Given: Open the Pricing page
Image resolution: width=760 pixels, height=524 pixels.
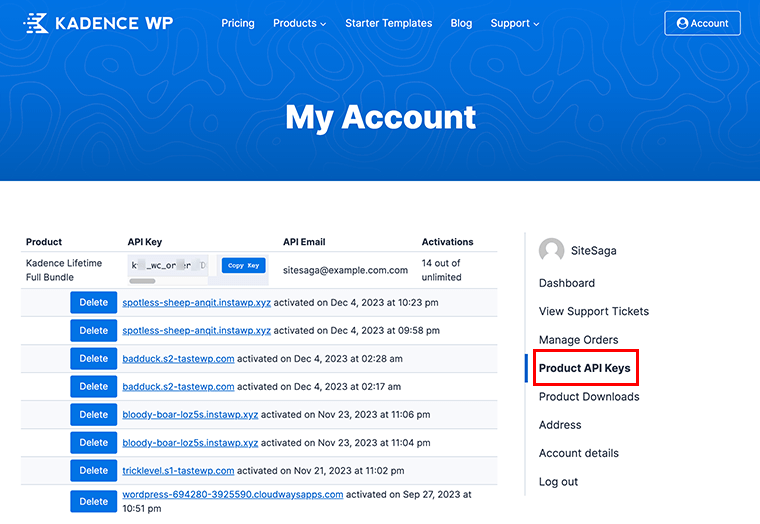Looking at the screenshot, I should pos(238,23).
